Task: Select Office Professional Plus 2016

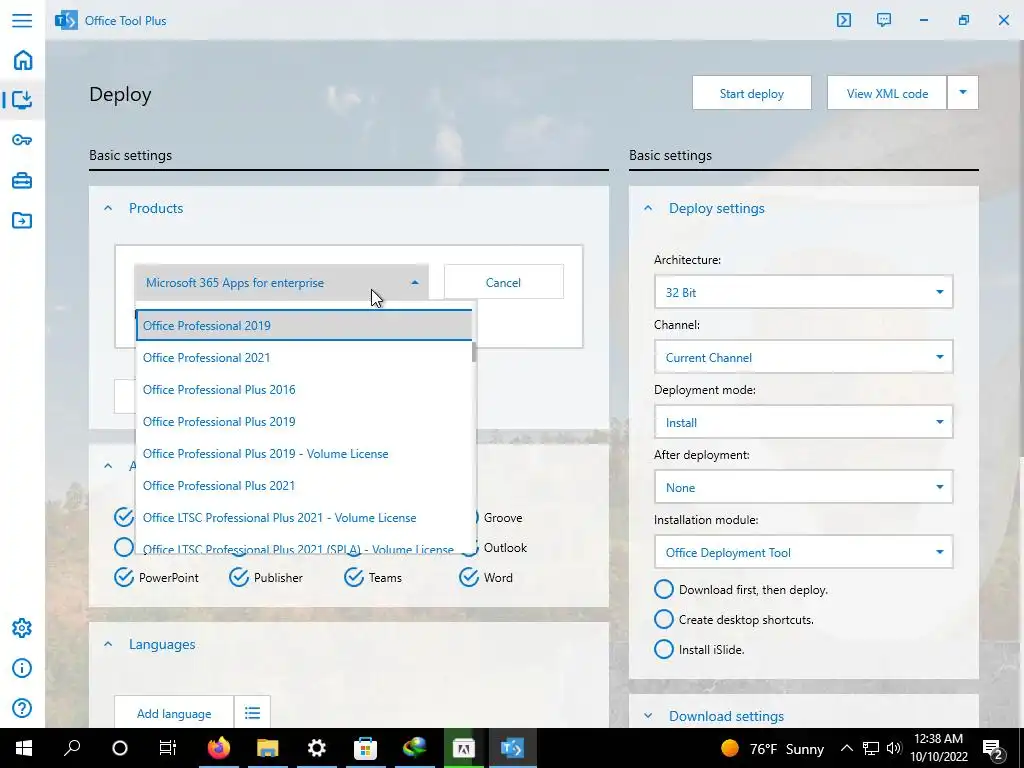Action: [304, 389]
